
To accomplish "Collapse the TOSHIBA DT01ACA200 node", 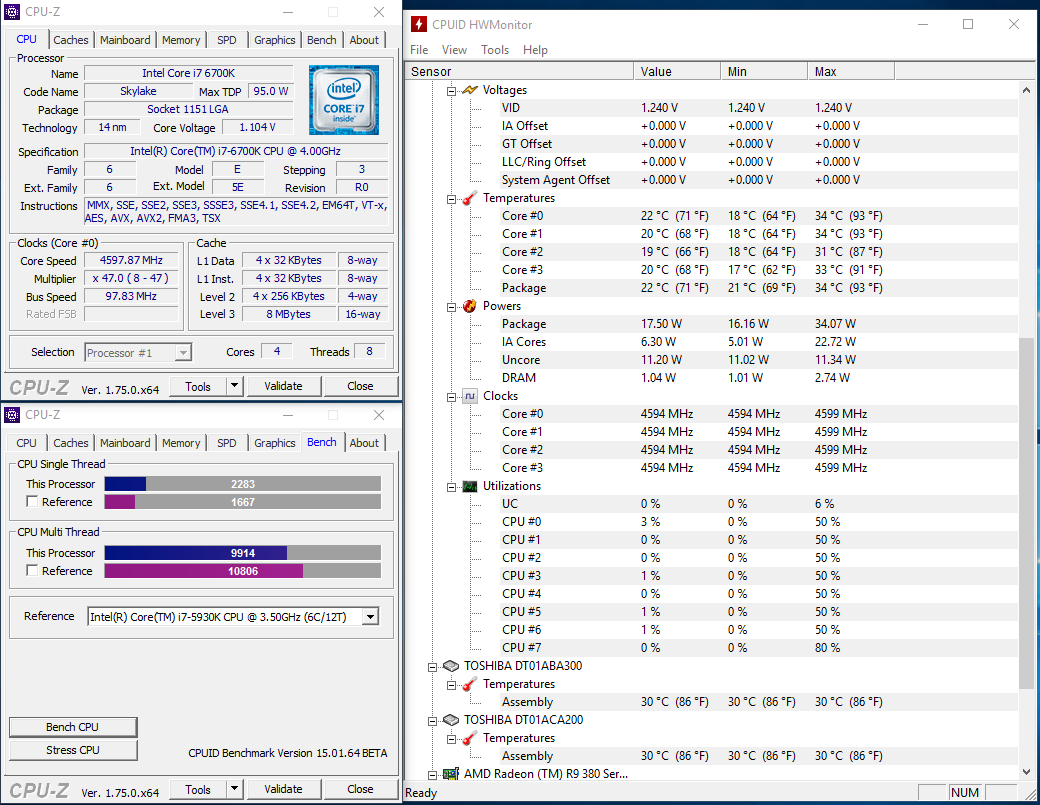I will (432, 721).
